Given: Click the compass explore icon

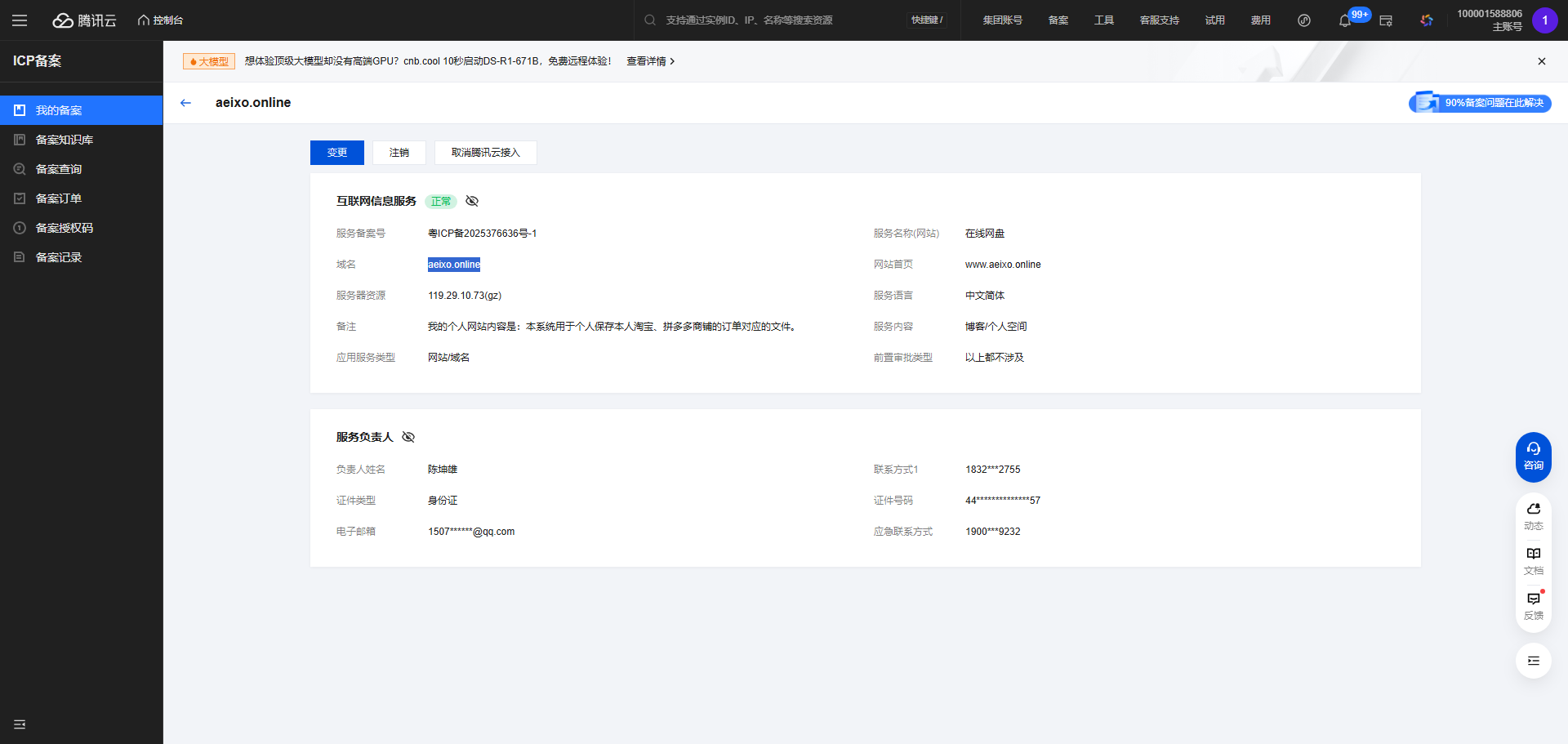Looking at the screenshot, I should (x=1304, y=20).
